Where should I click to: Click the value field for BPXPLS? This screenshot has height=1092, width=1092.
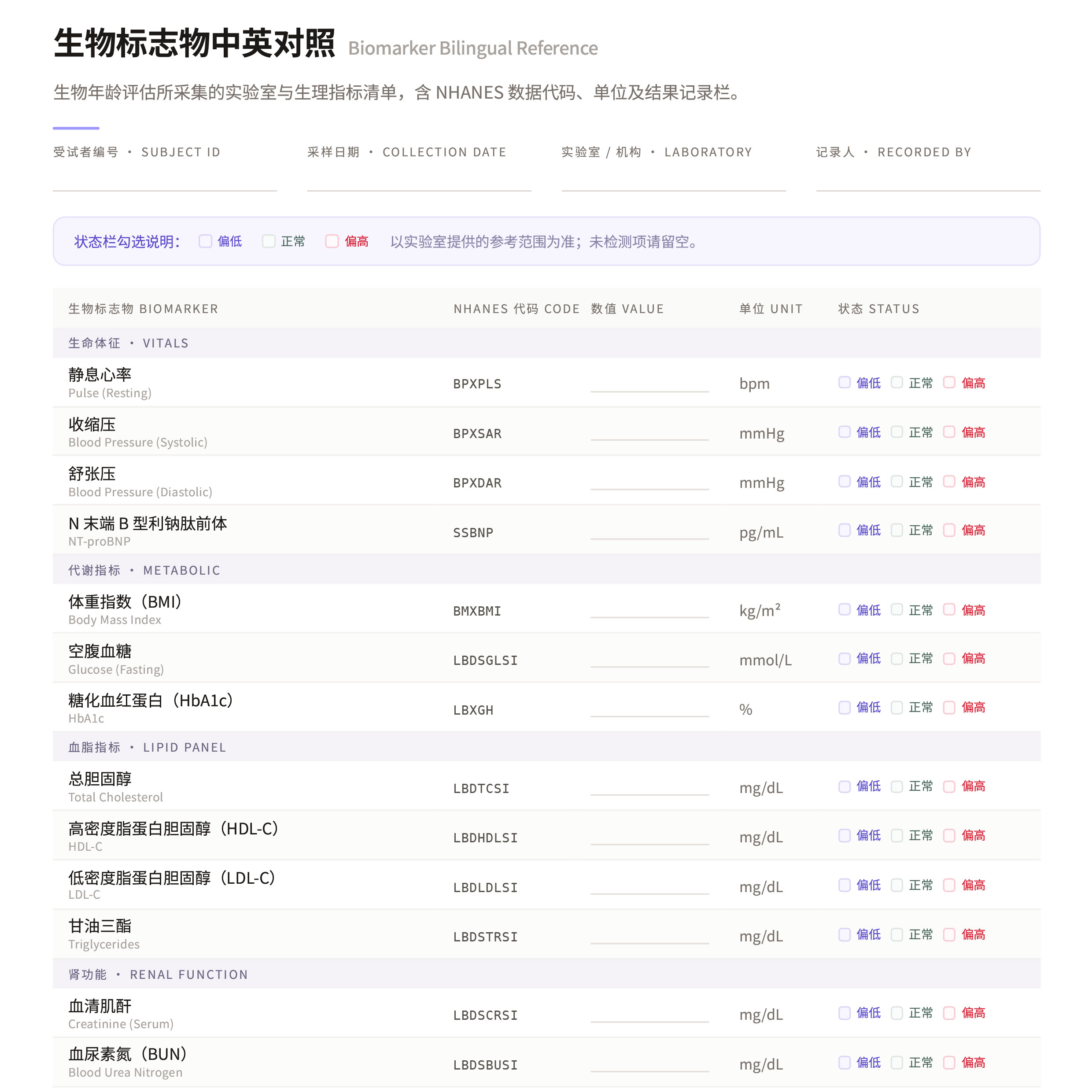pyautogui.click(x=649, y=383)
